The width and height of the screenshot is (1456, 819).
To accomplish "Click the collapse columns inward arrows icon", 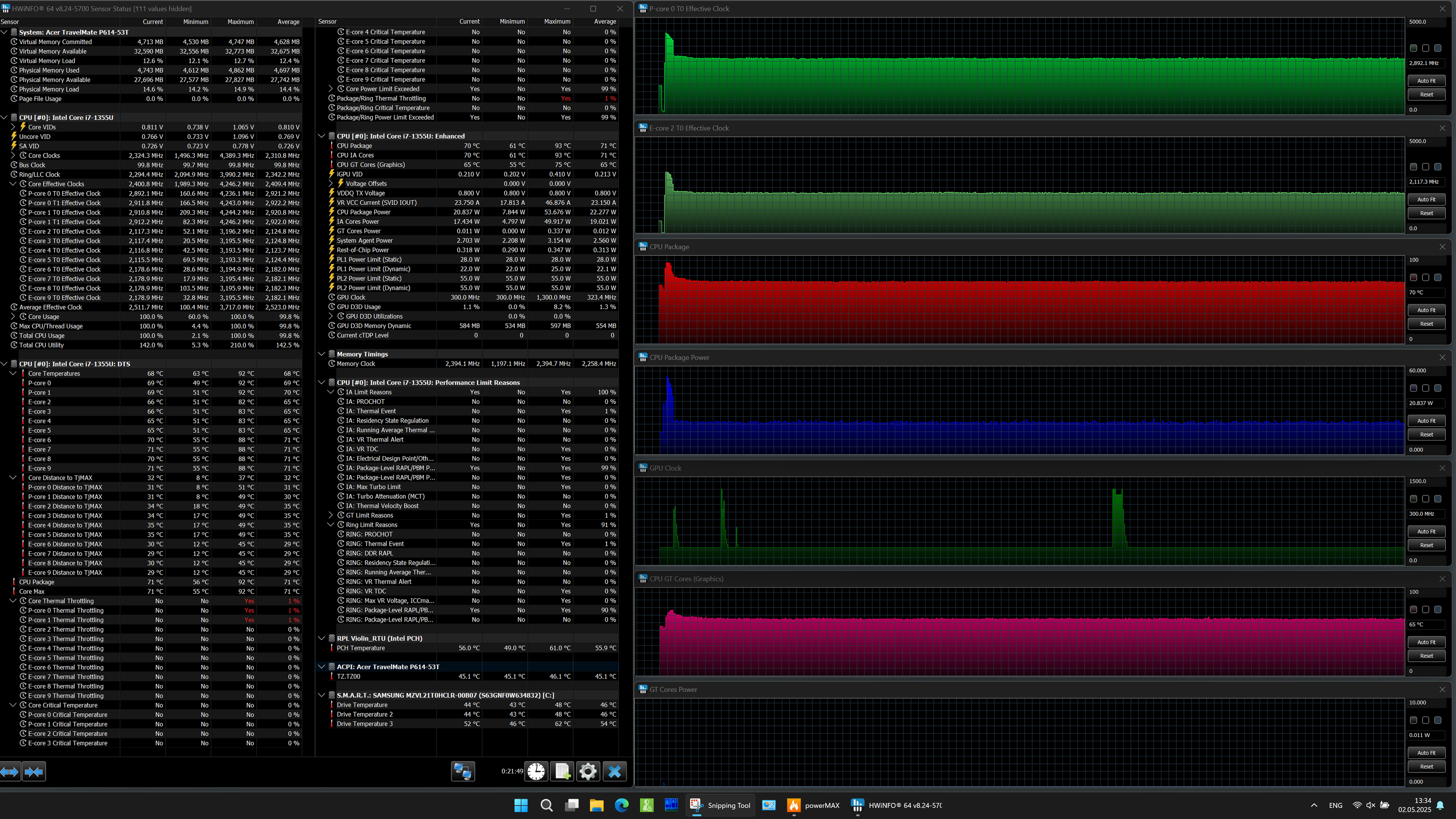I will [34, 771].
